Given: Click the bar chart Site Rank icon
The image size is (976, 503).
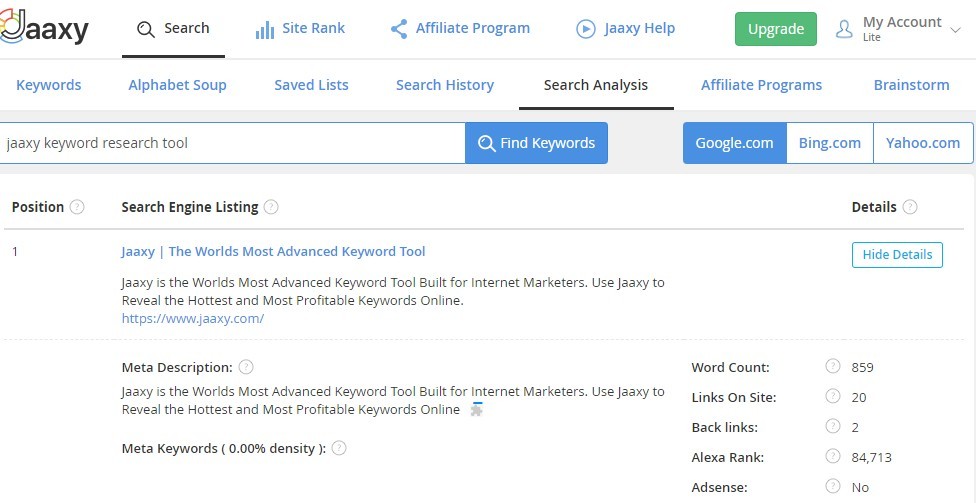Looking at the screenshot, I should [265, 29].
